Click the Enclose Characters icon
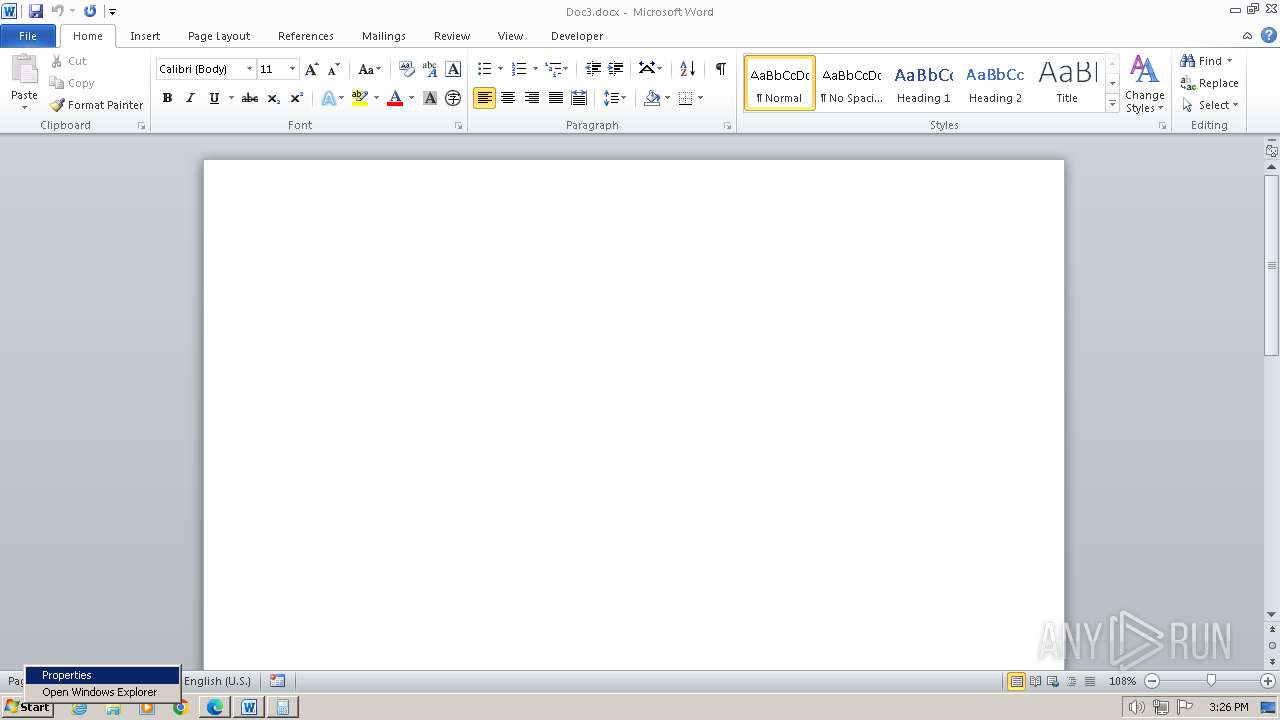The image size is (1280, 720). 453,98
